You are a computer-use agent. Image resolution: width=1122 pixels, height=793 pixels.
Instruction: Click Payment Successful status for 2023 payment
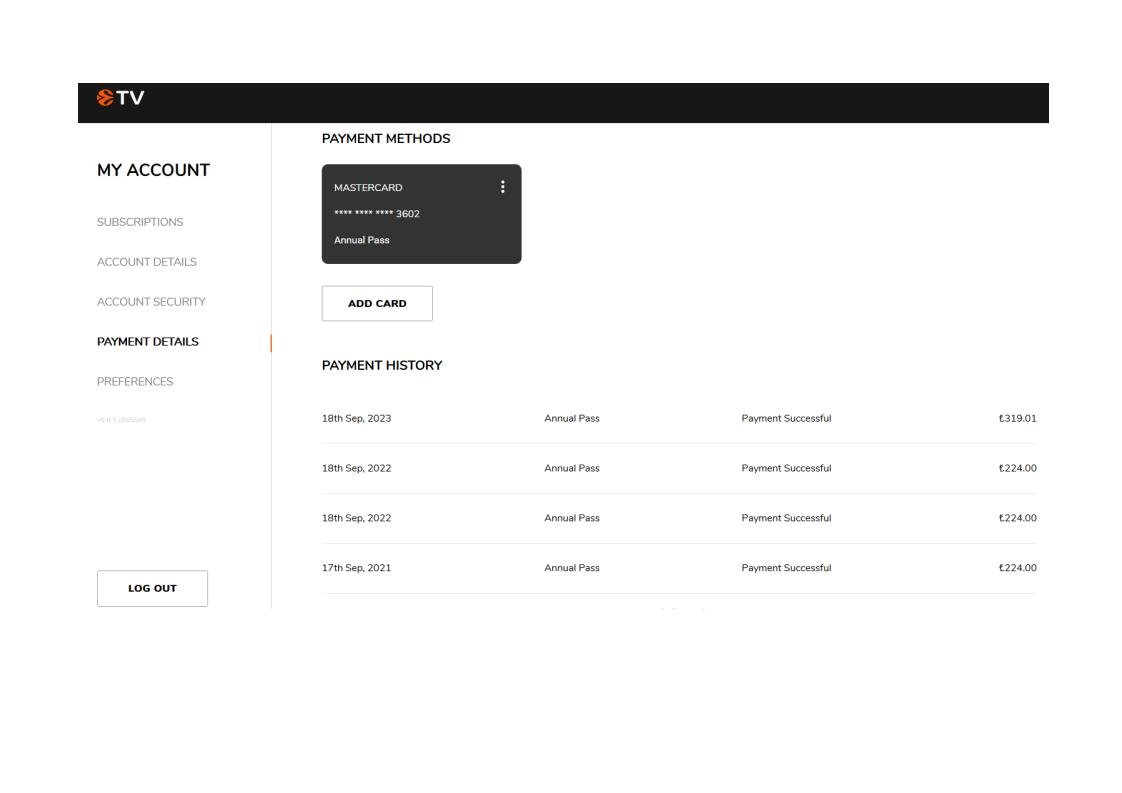point(786,418)
